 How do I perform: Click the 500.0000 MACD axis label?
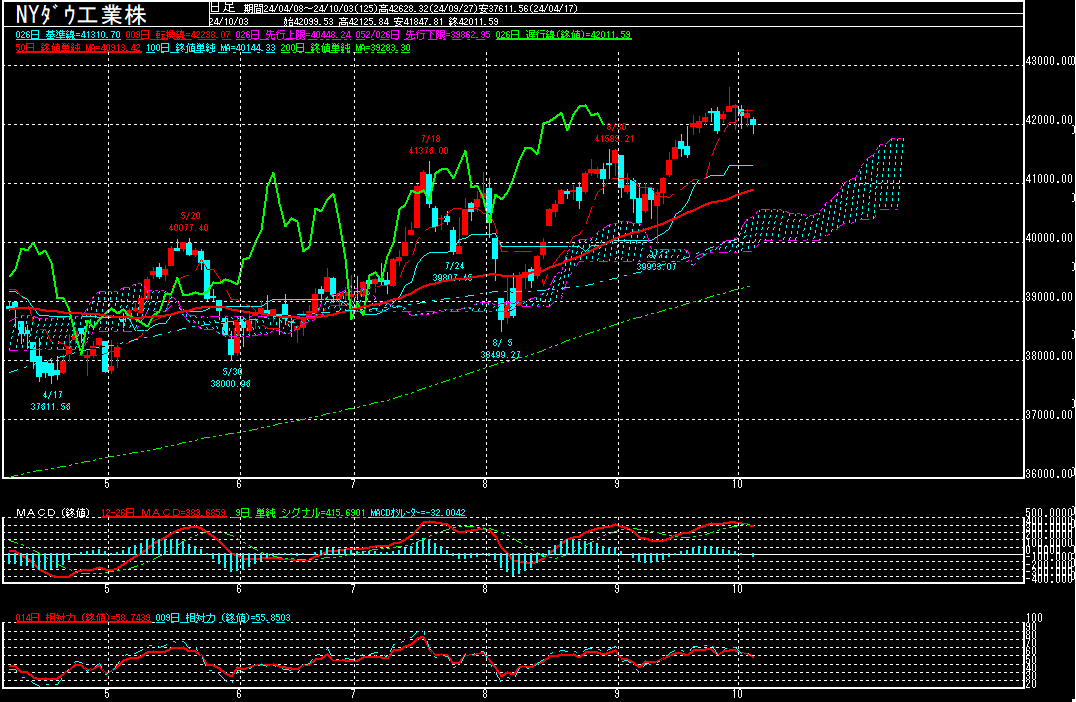tap(1050, 513)
